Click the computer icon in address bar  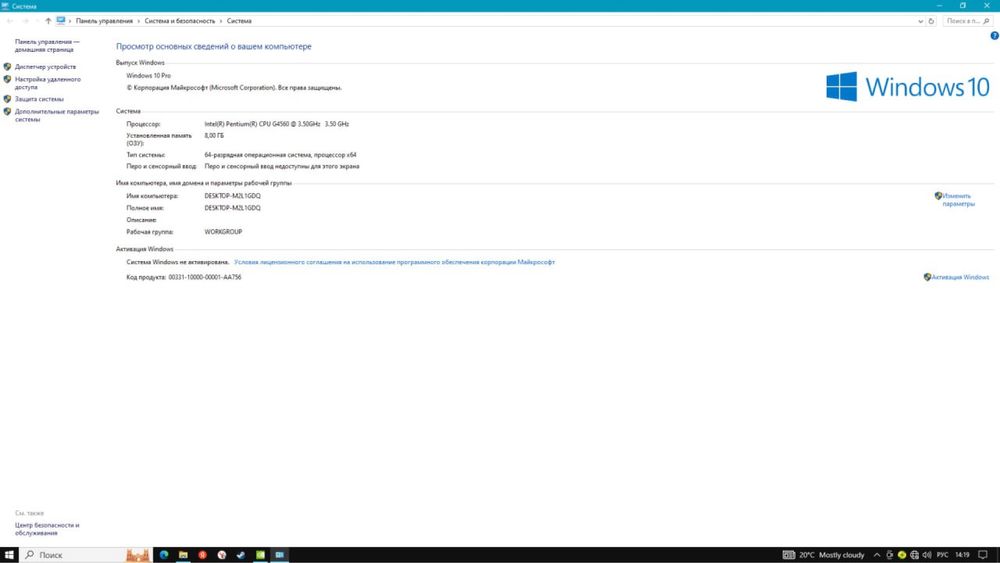point(61,20)
